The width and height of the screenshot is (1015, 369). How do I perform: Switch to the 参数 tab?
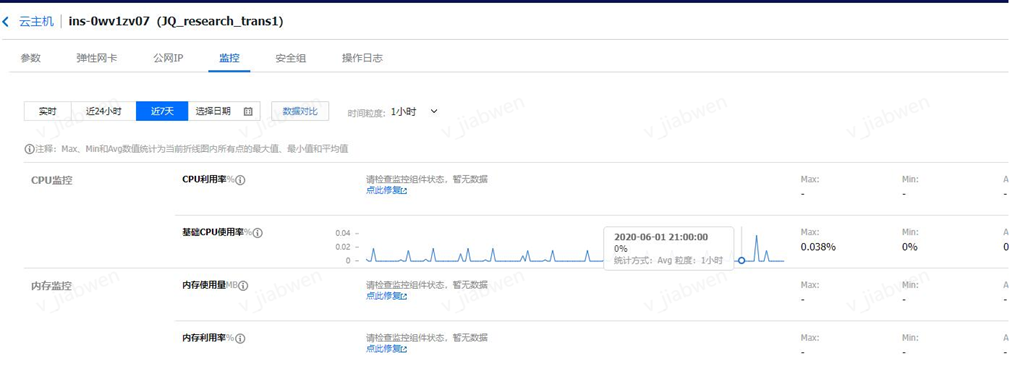[30, 58]
